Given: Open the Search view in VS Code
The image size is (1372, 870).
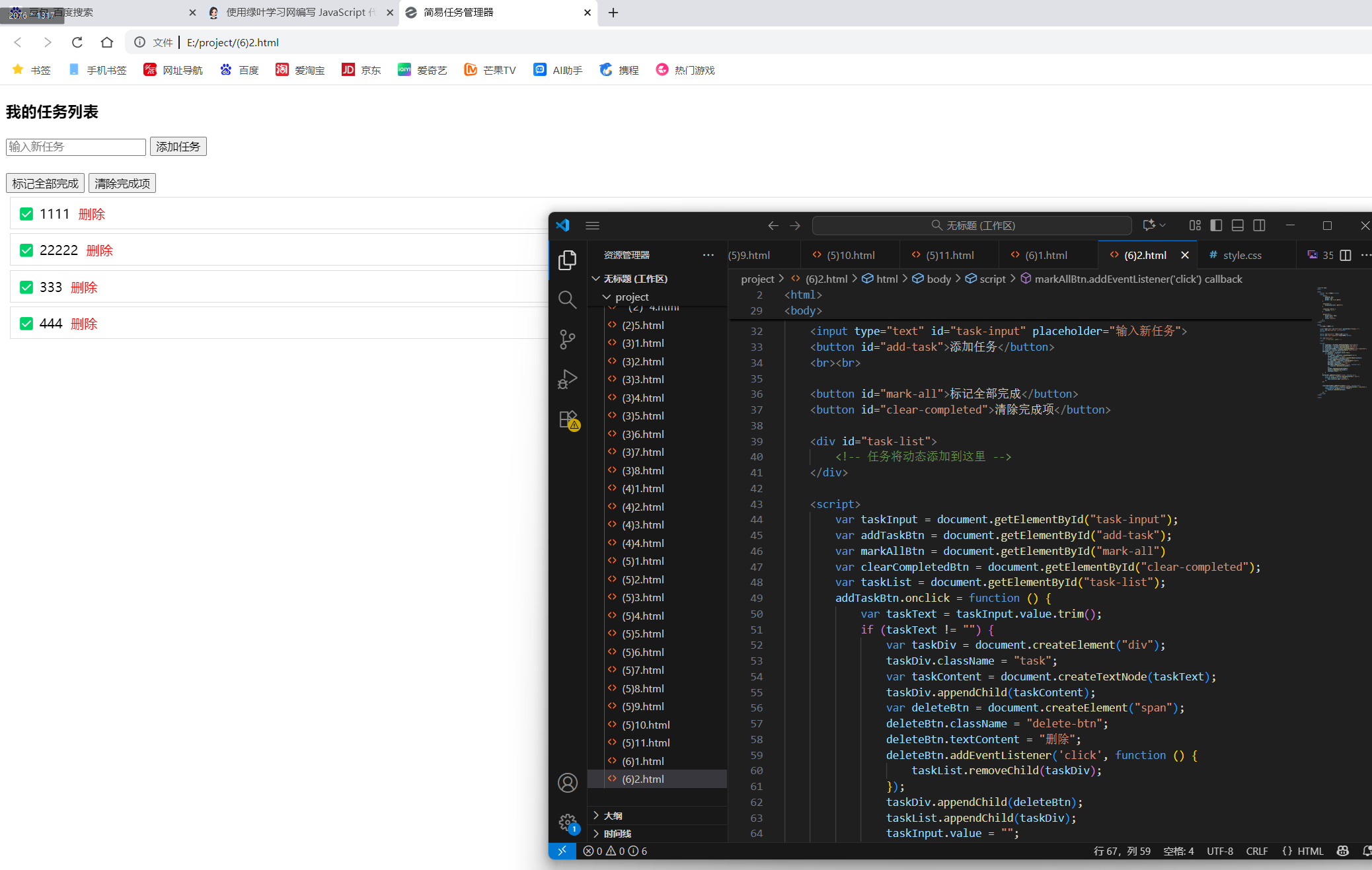Looking at the screenshot, I should coord(567,300).
